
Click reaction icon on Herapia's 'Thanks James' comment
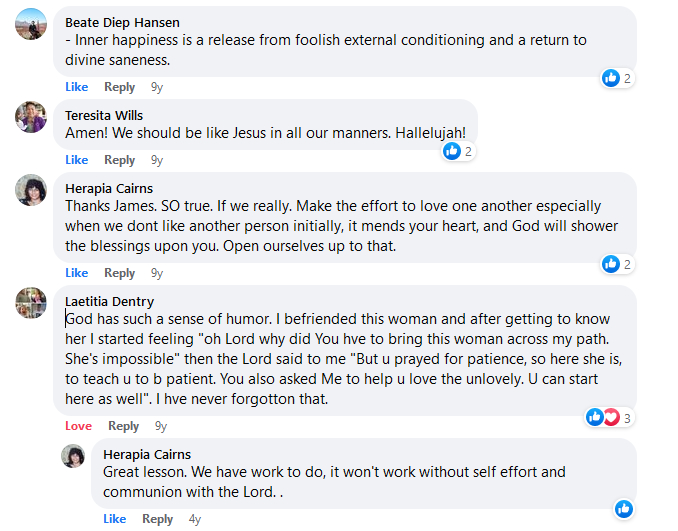(611, 264)
